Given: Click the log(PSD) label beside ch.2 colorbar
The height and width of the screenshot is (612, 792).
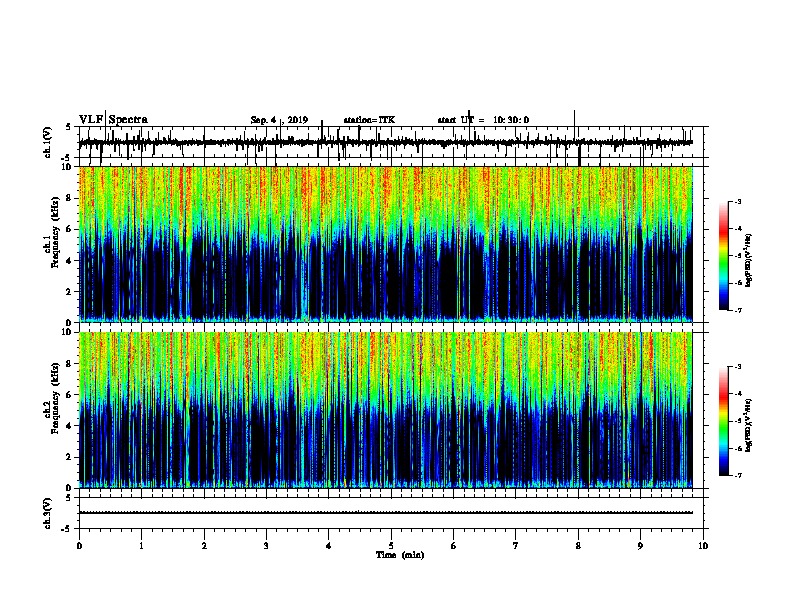Looking at the screenshot, I should point(748,425).
